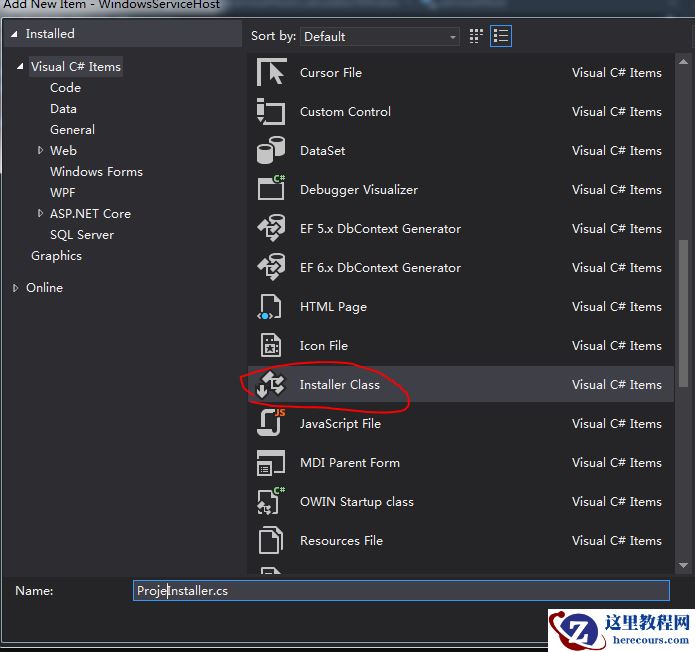Click the Custom Control template icon
The image size is (695, 652).
click(x=271, y=111)
